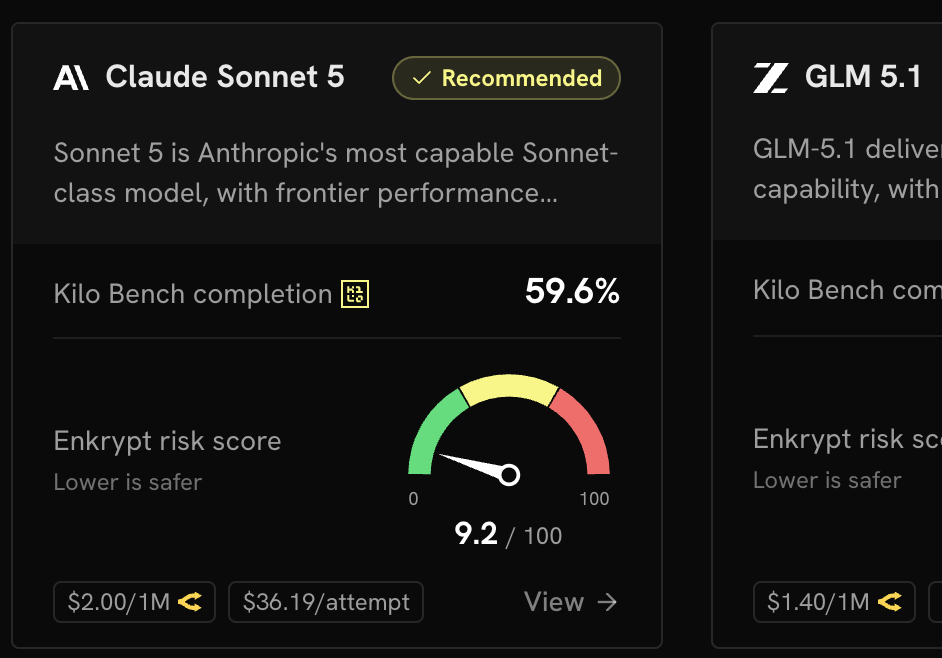The image size is (942, 658).
Task: Click the Kilo Bench badge icon
Action: [355, 294]
